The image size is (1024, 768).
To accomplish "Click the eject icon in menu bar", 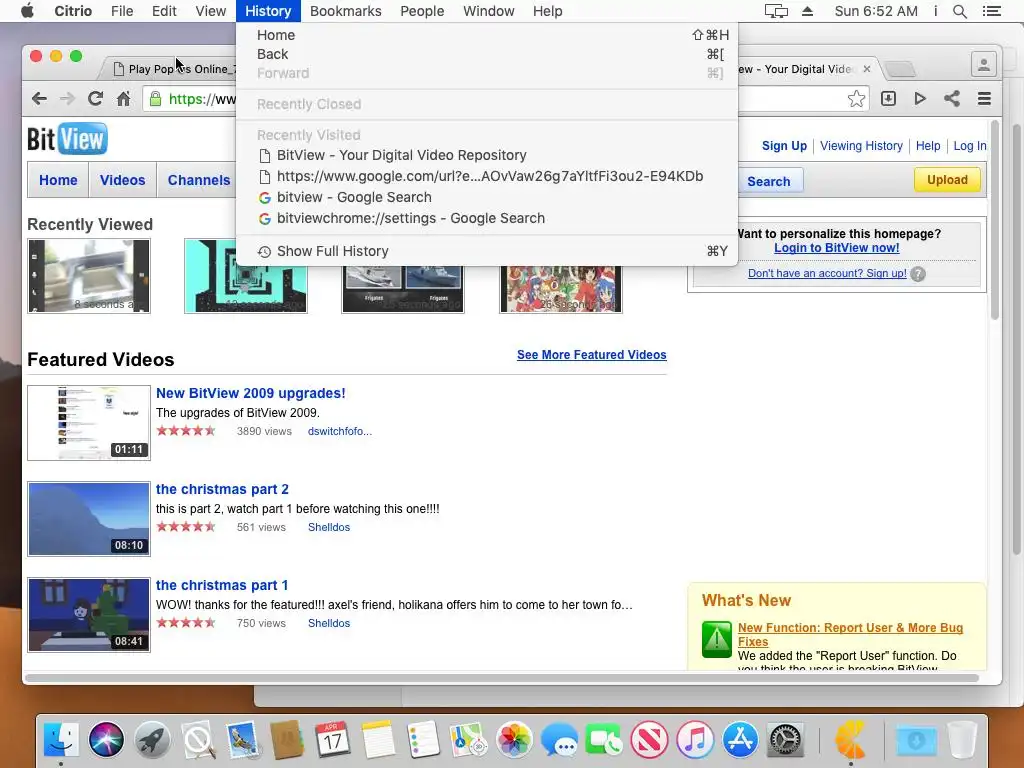I will coord(807,11).
